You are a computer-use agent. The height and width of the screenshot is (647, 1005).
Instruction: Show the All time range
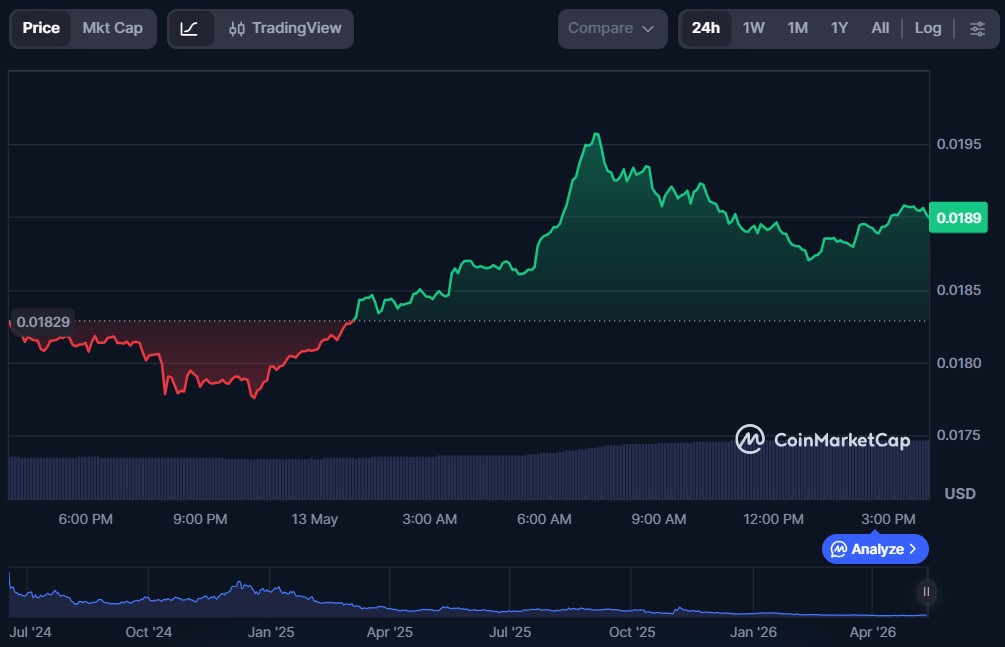(x=880, y=28)
